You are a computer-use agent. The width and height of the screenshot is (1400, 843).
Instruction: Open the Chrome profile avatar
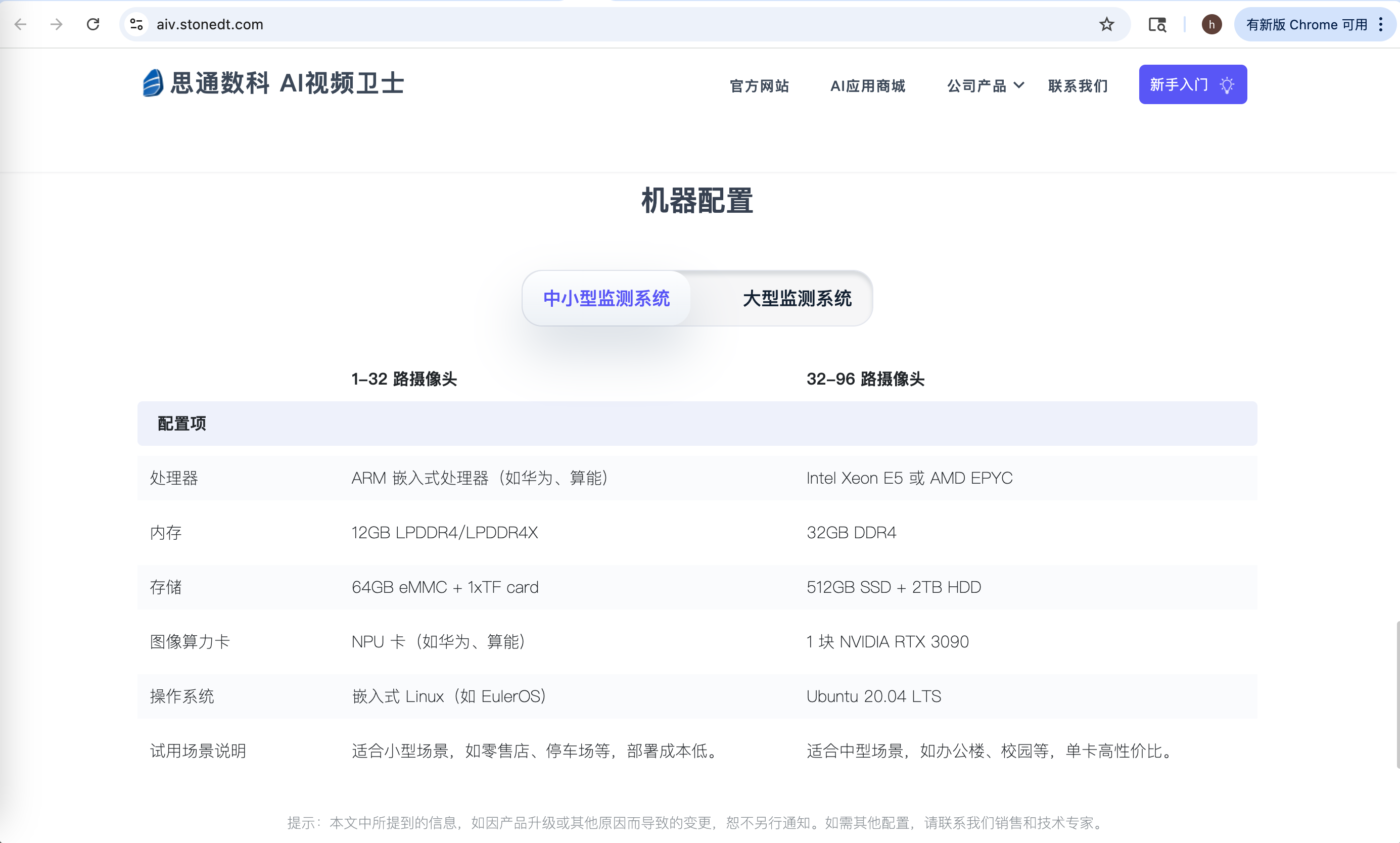1211,24
